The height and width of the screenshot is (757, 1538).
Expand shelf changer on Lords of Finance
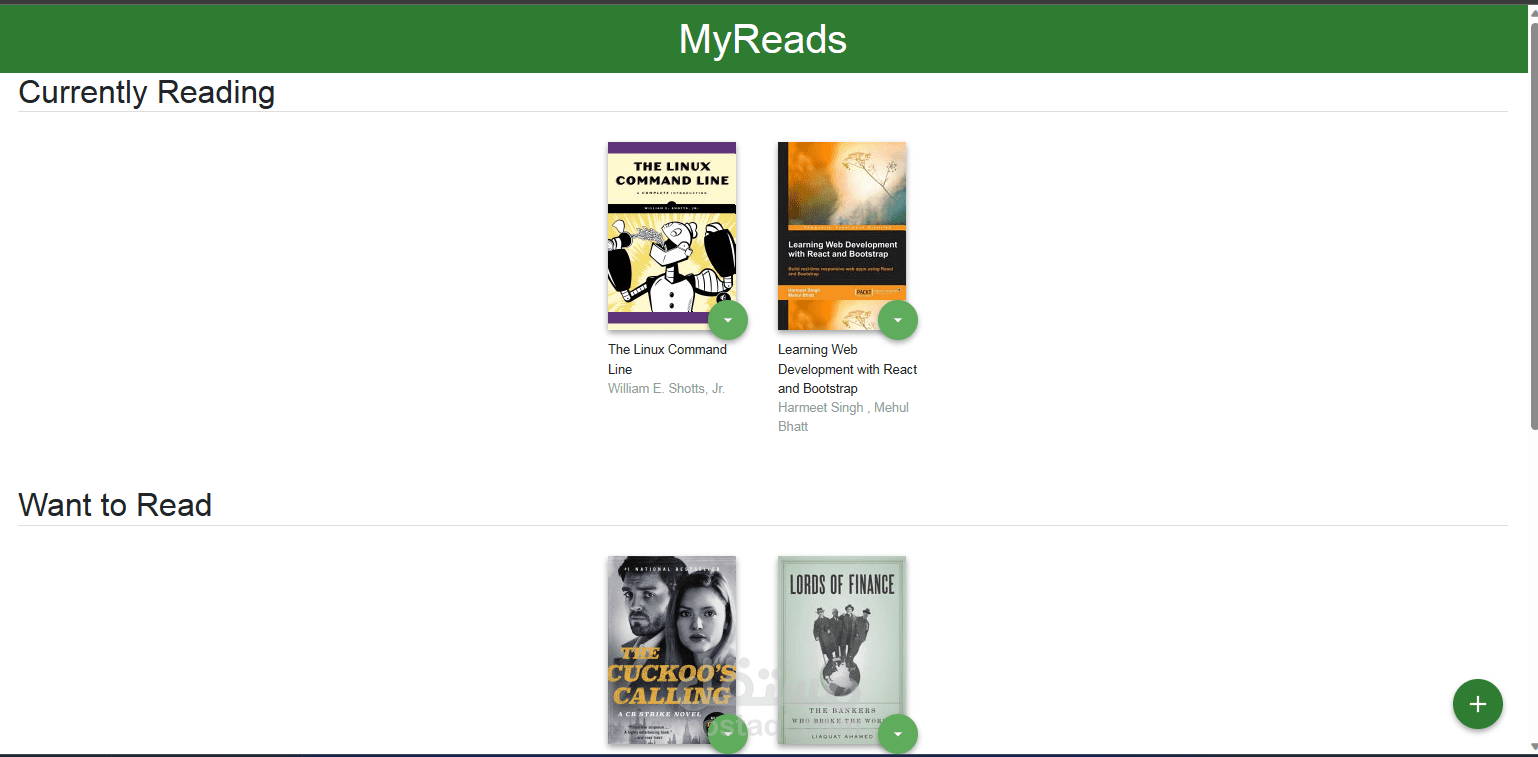click(898, 734)
